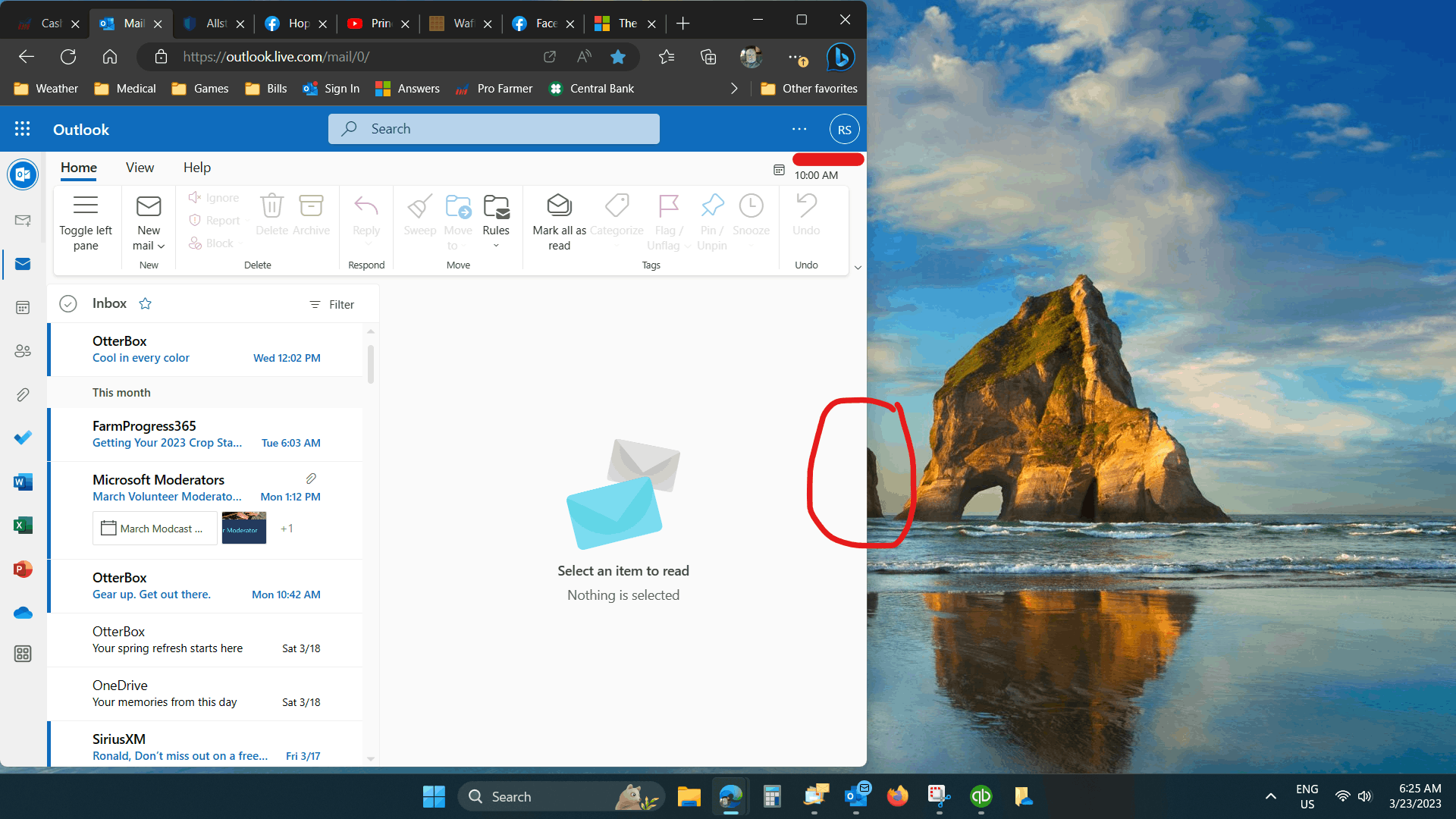Screen dimensions: 1456x819
Task: Launch Excel from the Outlook sidebar
Action: pos(23,525)
